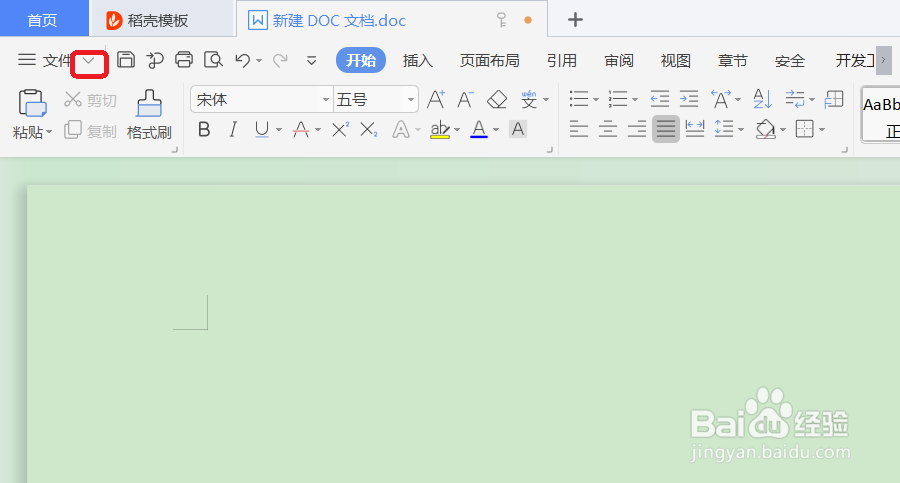900x483 pixels.
Task: Open the 插入 ribbon tab
Action: tap(417, 60)
